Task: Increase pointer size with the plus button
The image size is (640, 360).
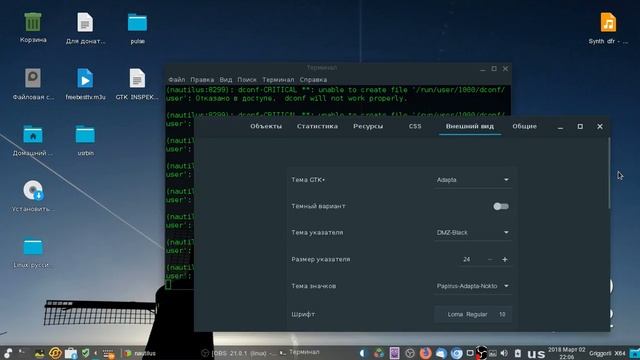Action: (x=505, y=260)
